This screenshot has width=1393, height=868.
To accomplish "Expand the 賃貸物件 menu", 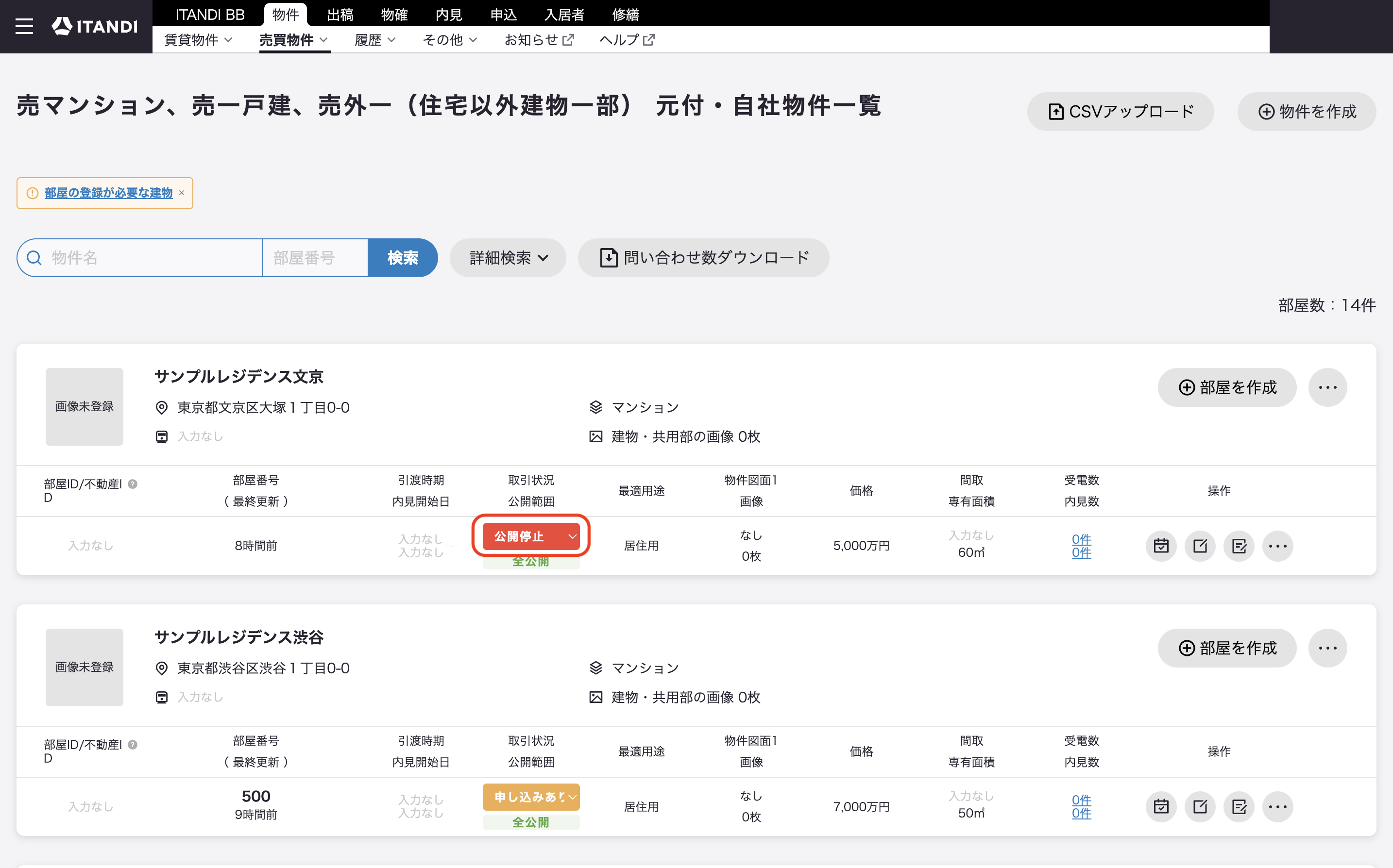I will coord(198,40).
